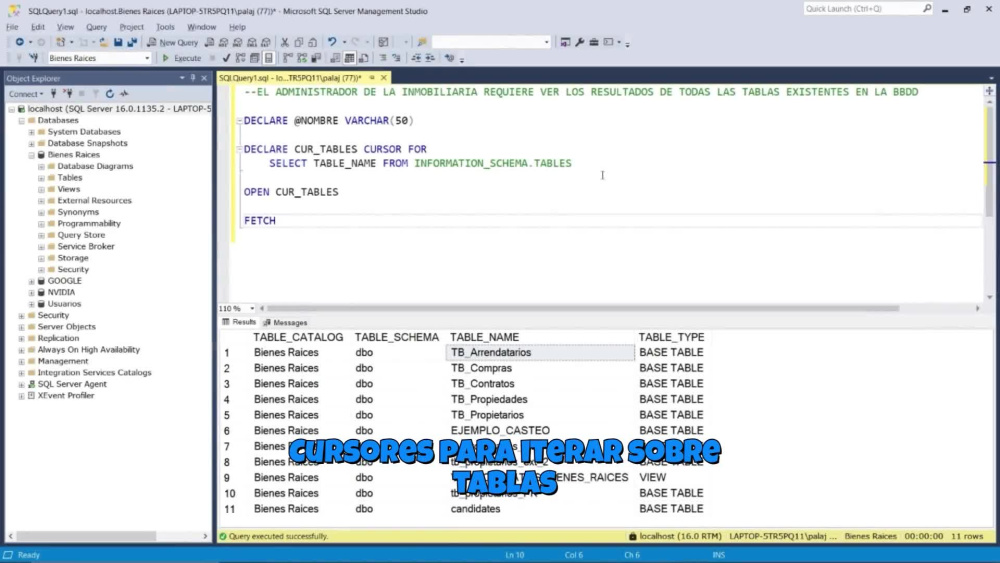This screenshot has width=1000, height=563.
Task: Open the Connect dropdown in Object Explorer
Action: [x=26, y=94]
